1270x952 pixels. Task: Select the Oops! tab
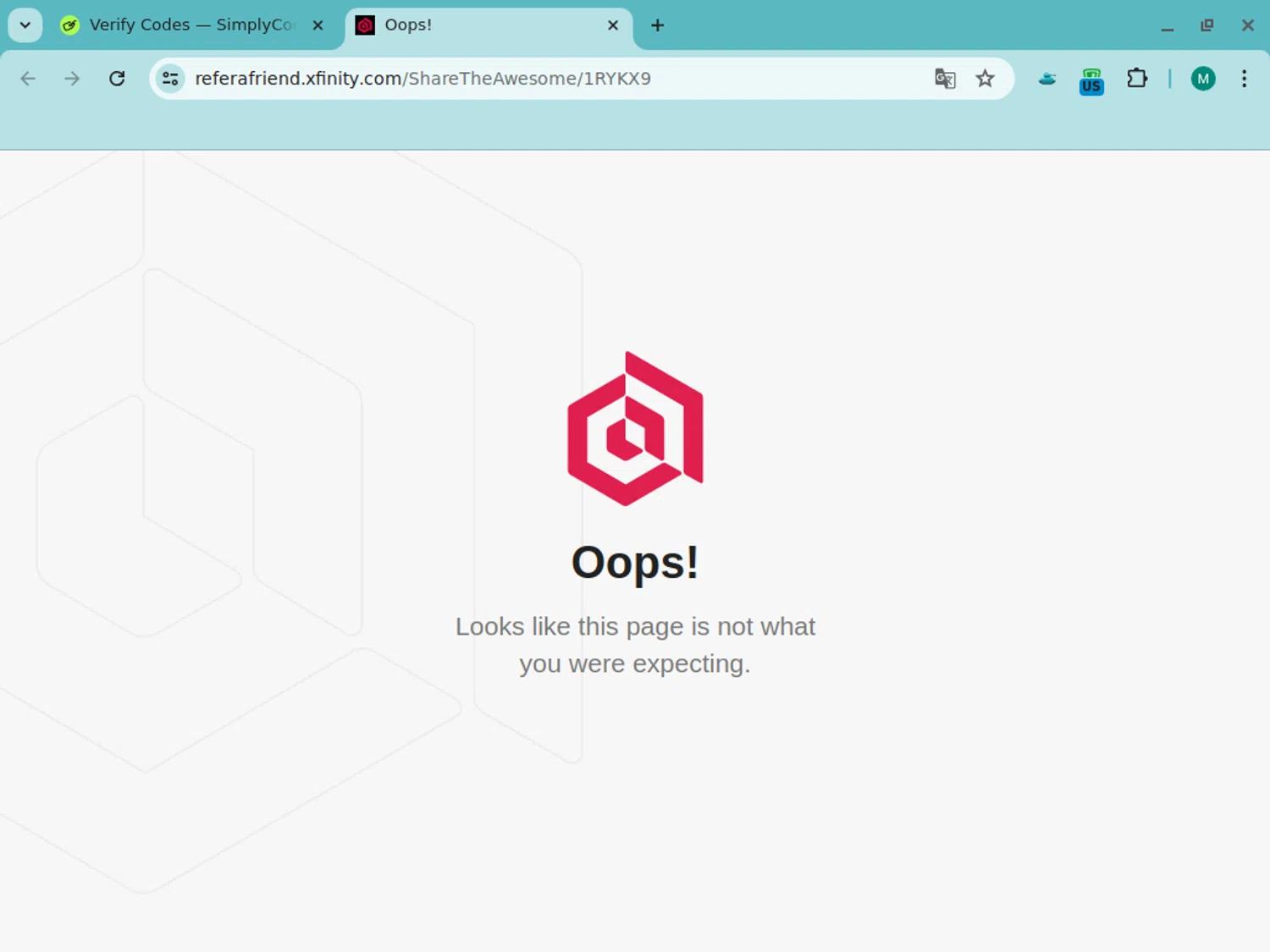tap(489, 25)
